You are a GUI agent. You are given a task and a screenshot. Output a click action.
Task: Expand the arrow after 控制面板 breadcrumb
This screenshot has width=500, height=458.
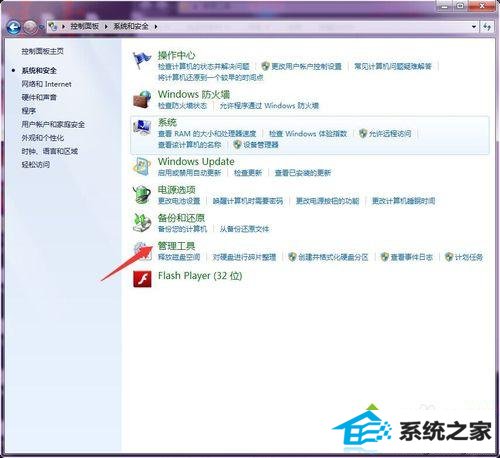(x=106, y=26)
